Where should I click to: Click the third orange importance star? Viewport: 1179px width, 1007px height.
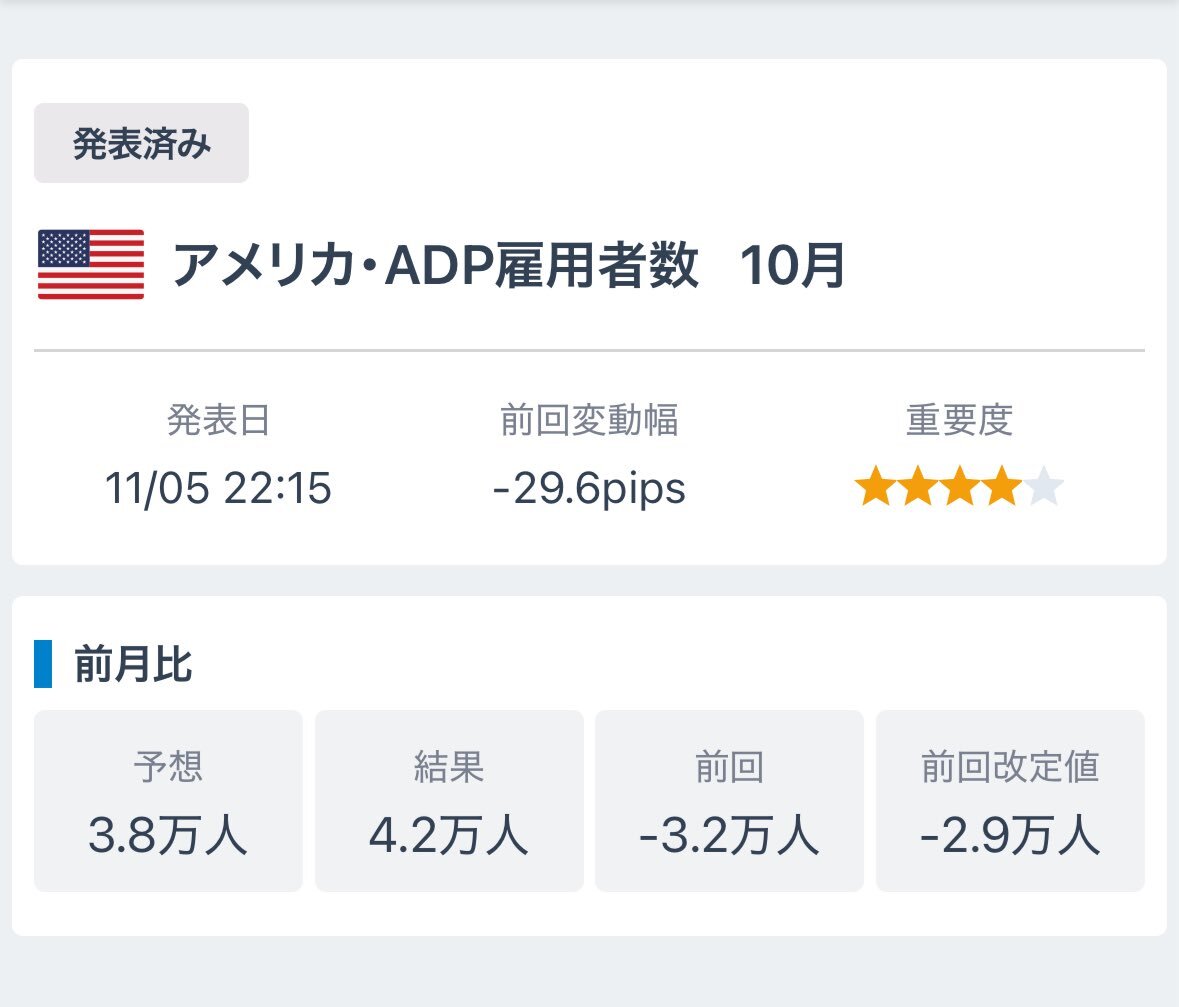tap(960, 488)
